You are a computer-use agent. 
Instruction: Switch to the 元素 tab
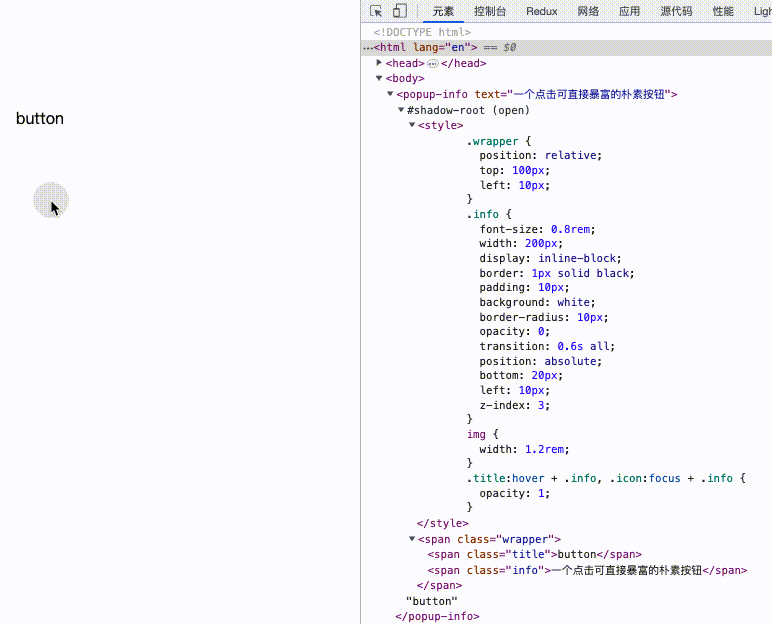pos(443,11)
